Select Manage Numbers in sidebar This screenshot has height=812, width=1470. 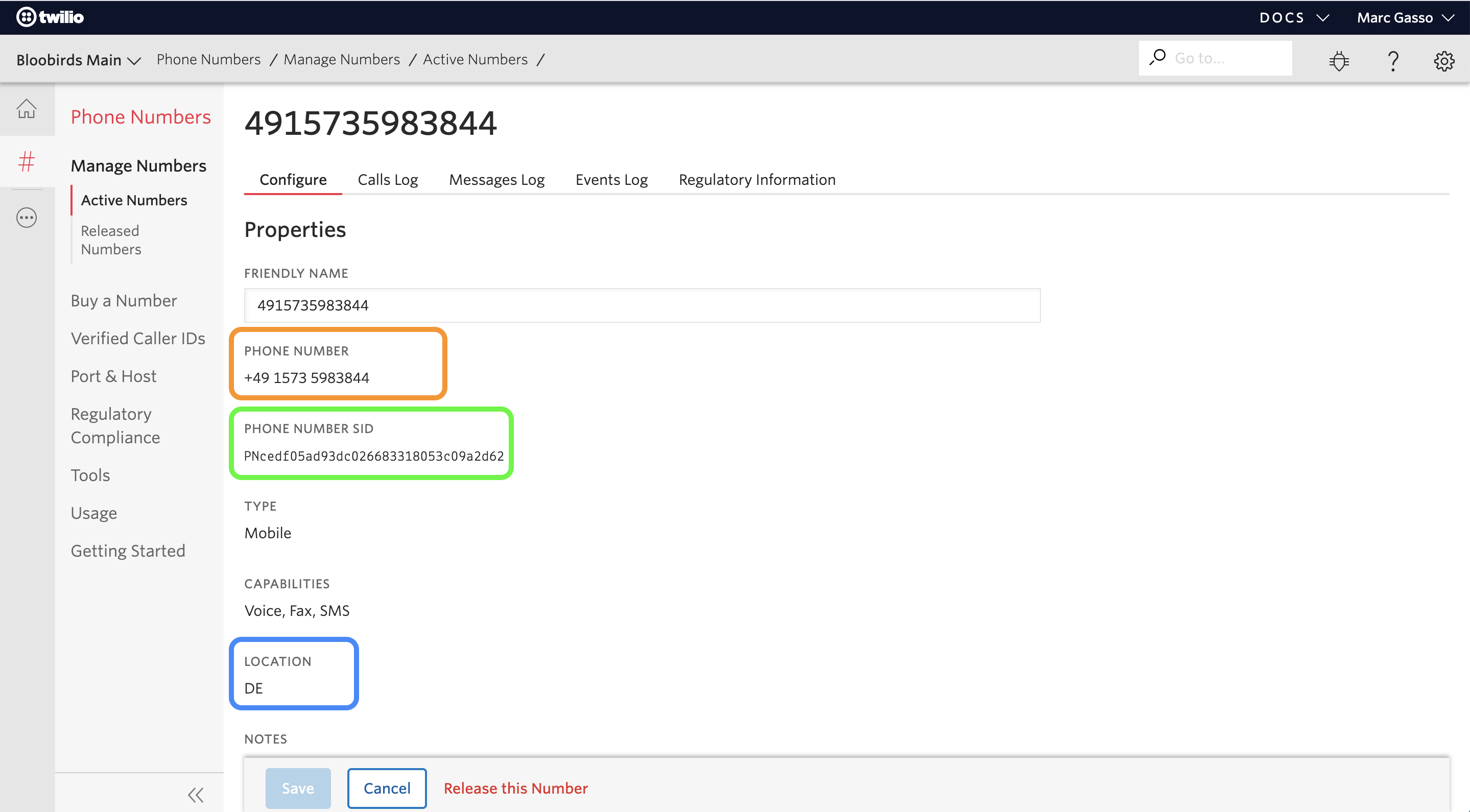point(138,165)
